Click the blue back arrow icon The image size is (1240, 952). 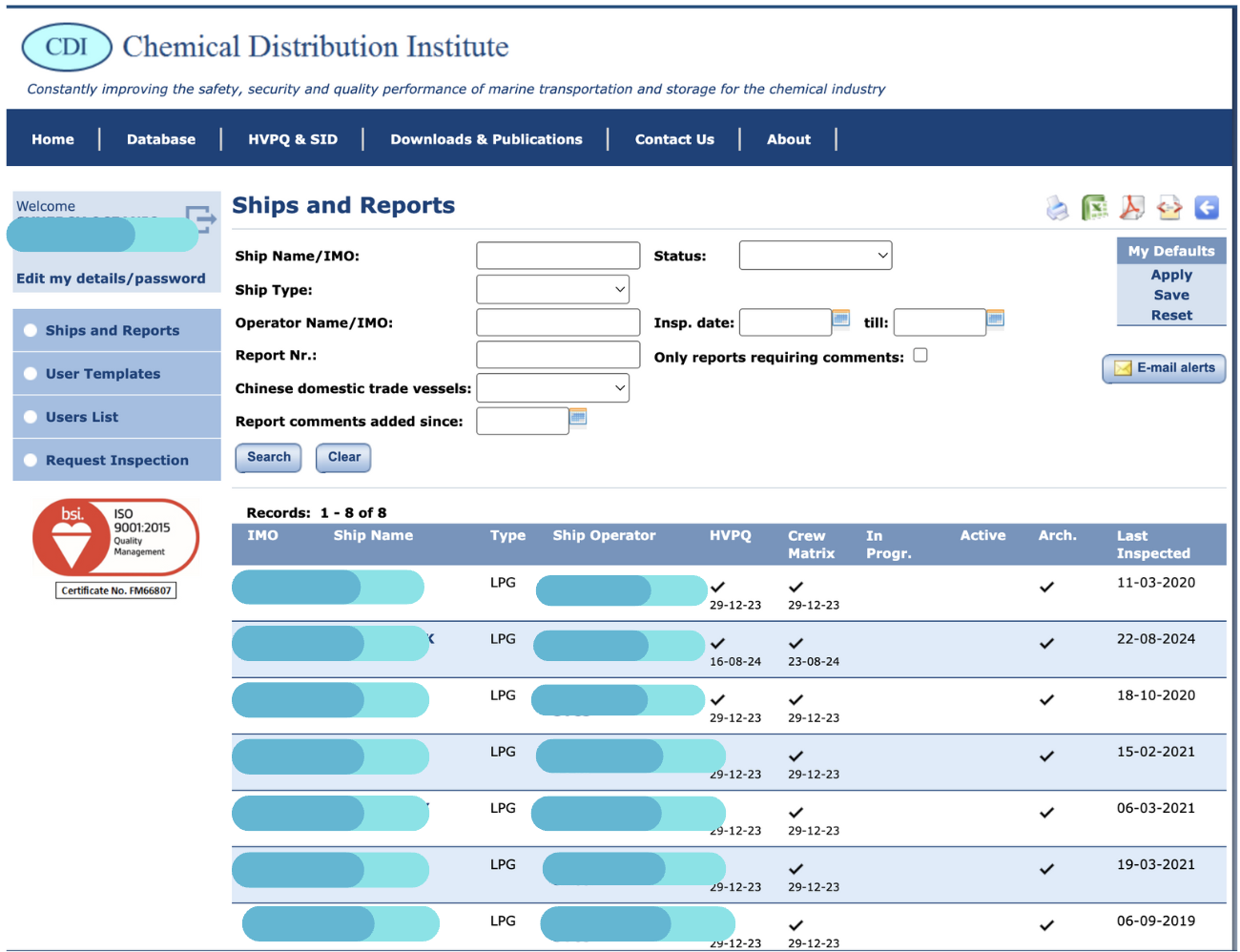pyautogui.click(x=1207, y=207)
